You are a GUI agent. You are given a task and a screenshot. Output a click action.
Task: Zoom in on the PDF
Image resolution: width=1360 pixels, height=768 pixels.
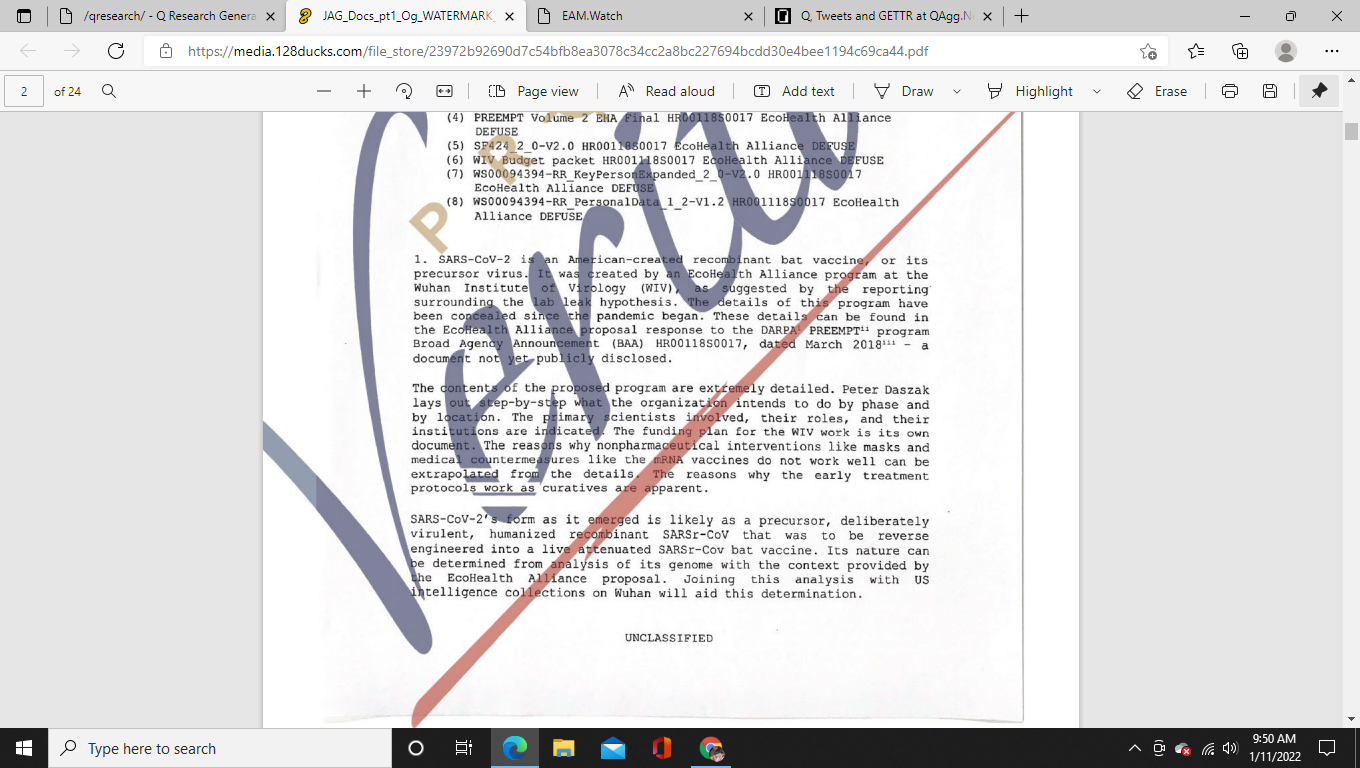click(364, 91)
